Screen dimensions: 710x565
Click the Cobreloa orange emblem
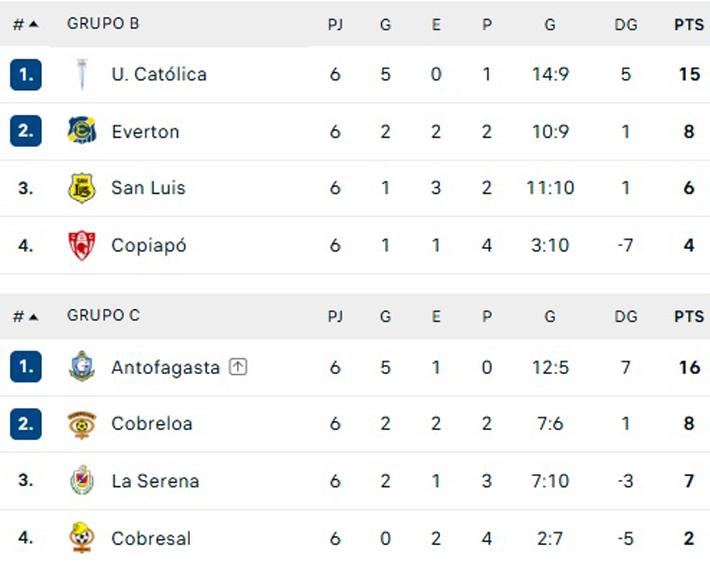click(x=82, y=424)
